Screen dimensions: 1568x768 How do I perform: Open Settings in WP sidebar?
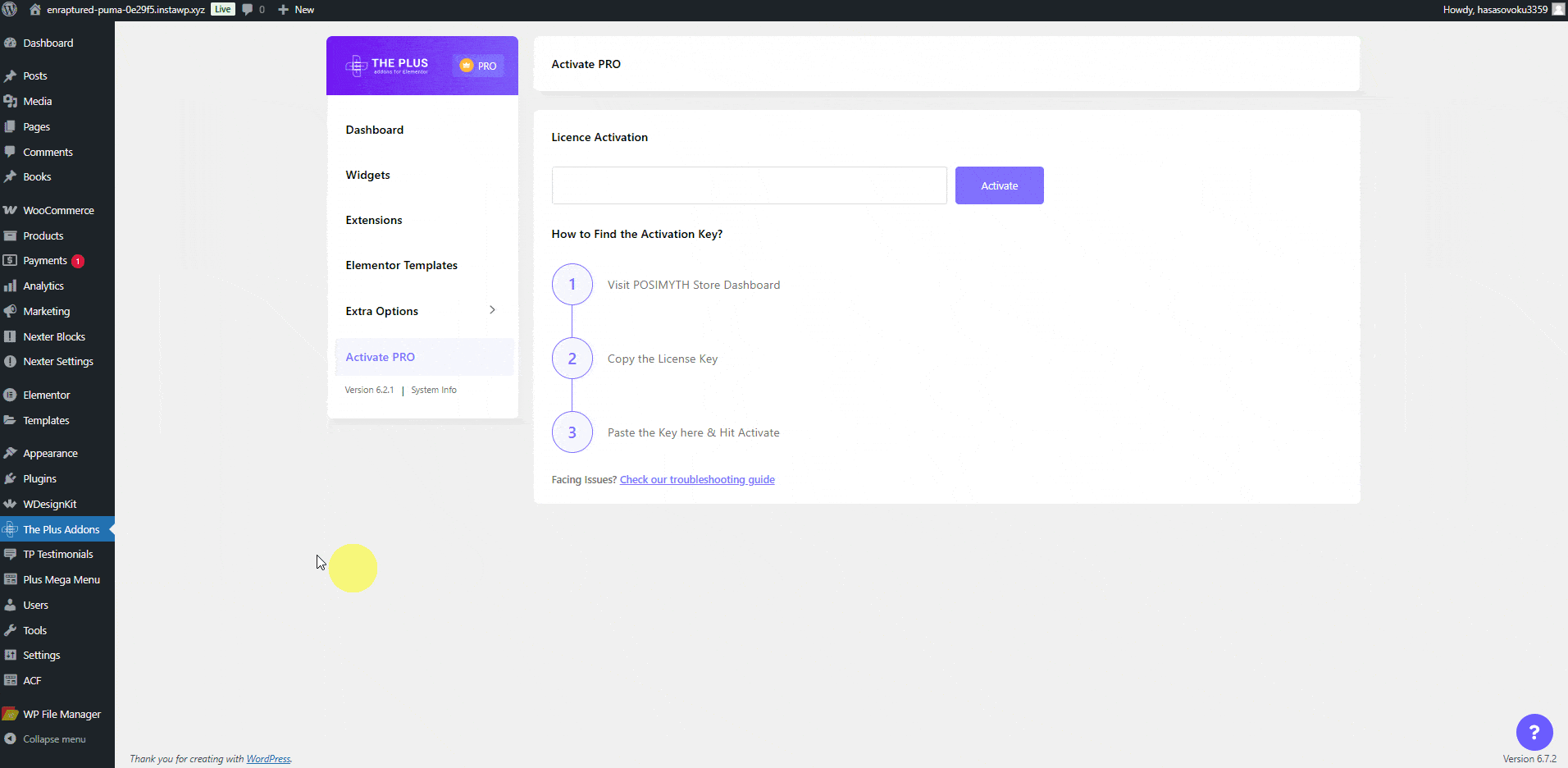[x=57, y=656]
